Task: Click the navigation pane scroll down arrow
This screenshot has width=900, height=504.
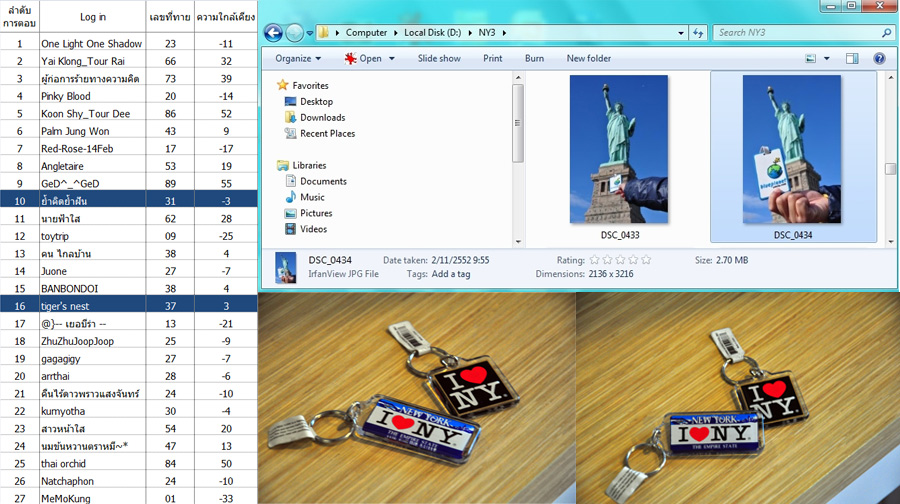Action: pyautogui.click(x=518, y=242)
